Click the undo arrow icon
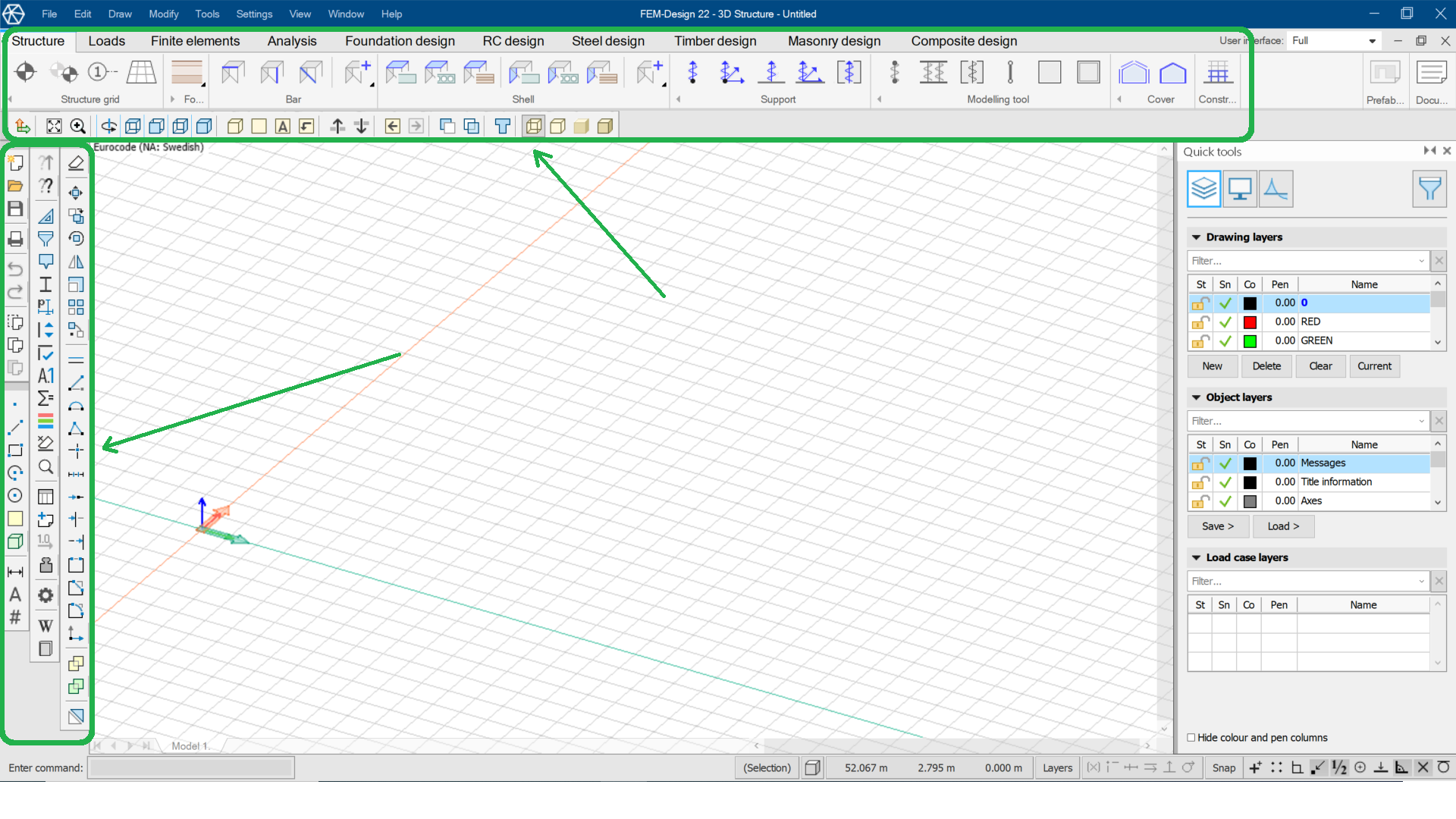Screen dimensions: 1456x819 click(15, 268)
